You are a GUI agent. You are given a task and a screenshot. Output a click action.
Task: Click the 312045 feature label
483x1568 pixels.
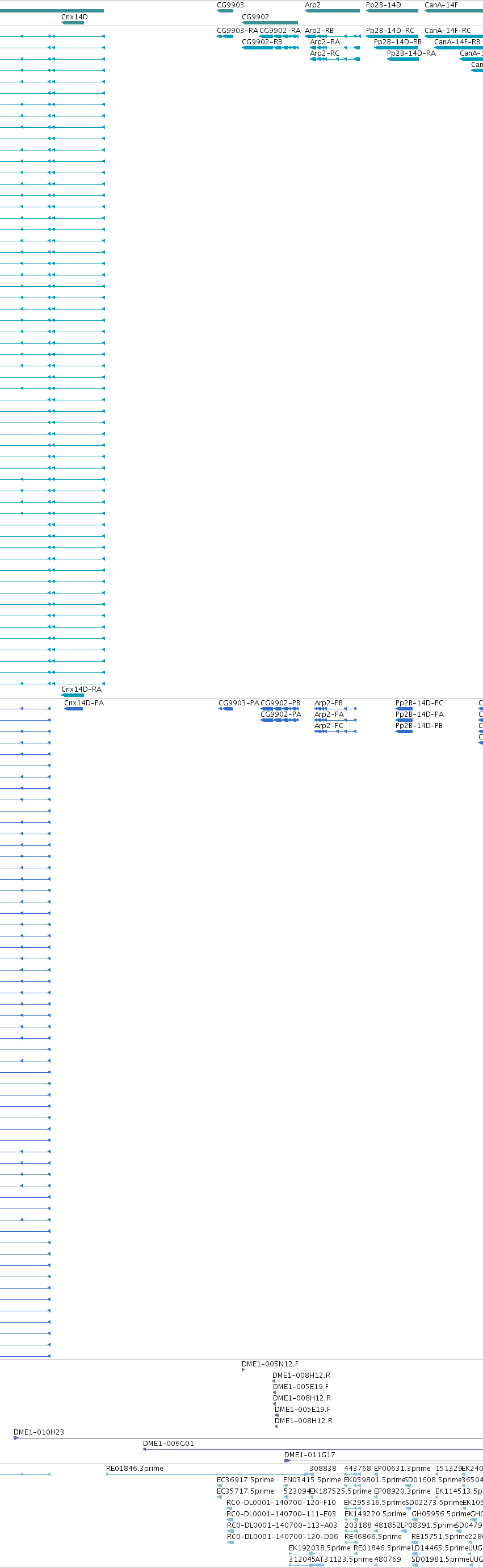(302, 1559)
